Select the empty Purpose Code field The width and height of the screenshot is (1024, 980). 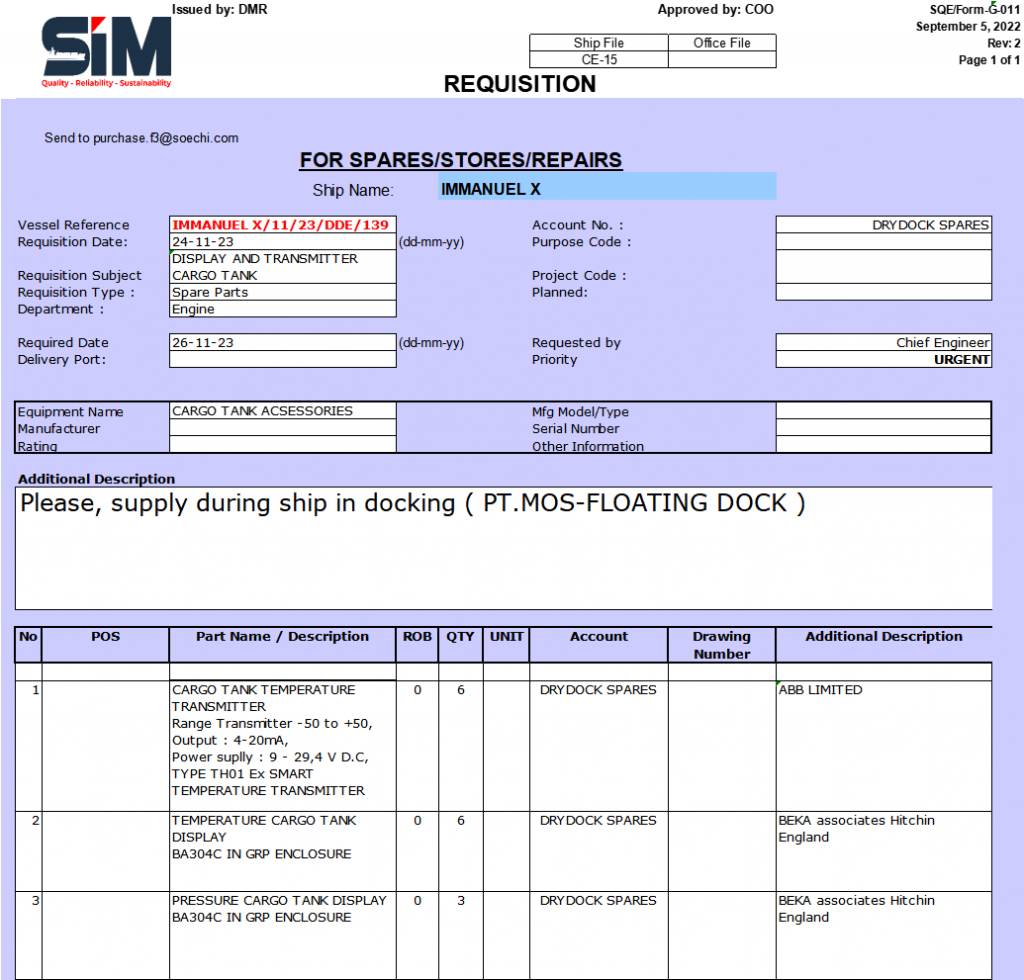(883, 242)
